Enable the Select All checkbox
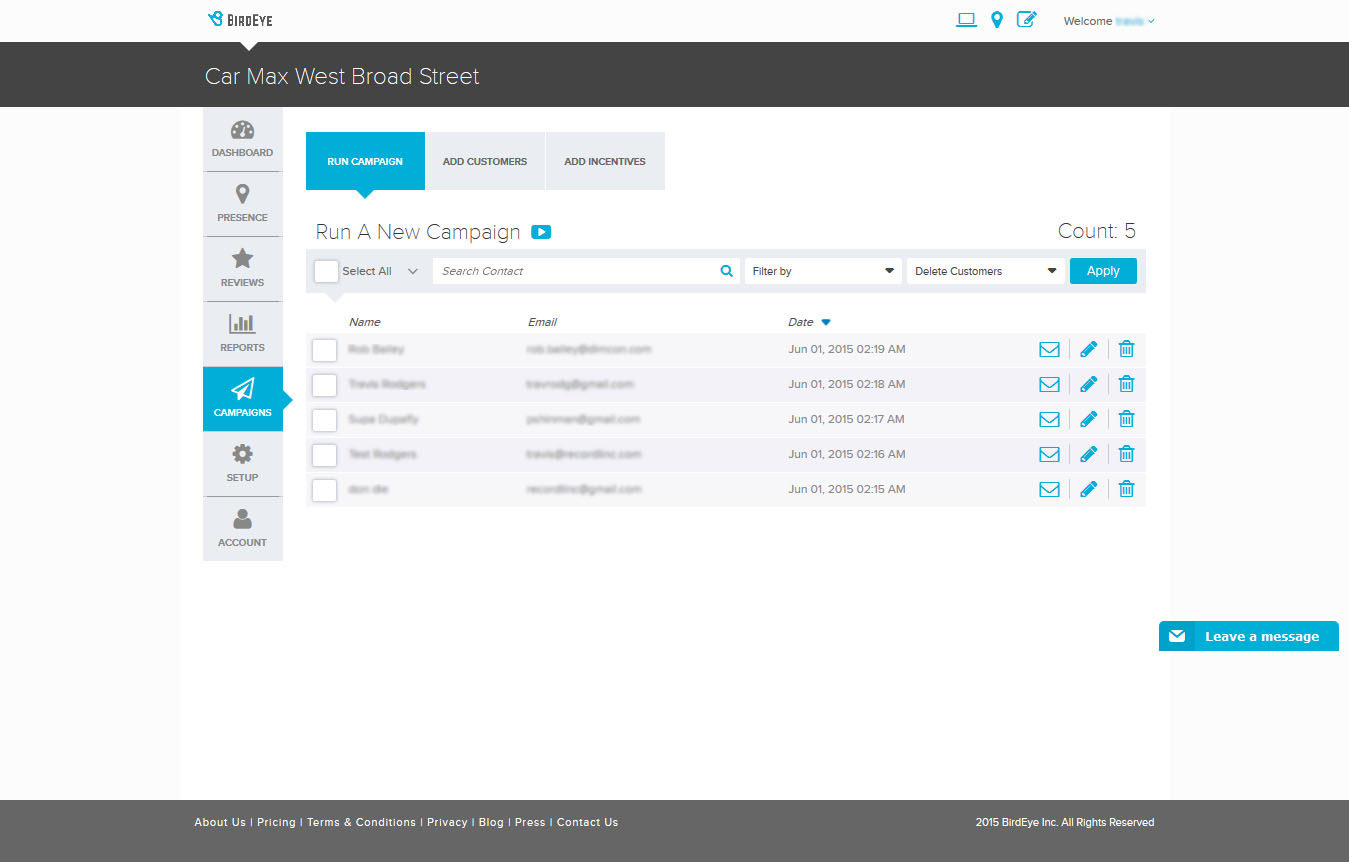Image resolution: width=1349 pixels, height=862 pixels. point(325,270)
